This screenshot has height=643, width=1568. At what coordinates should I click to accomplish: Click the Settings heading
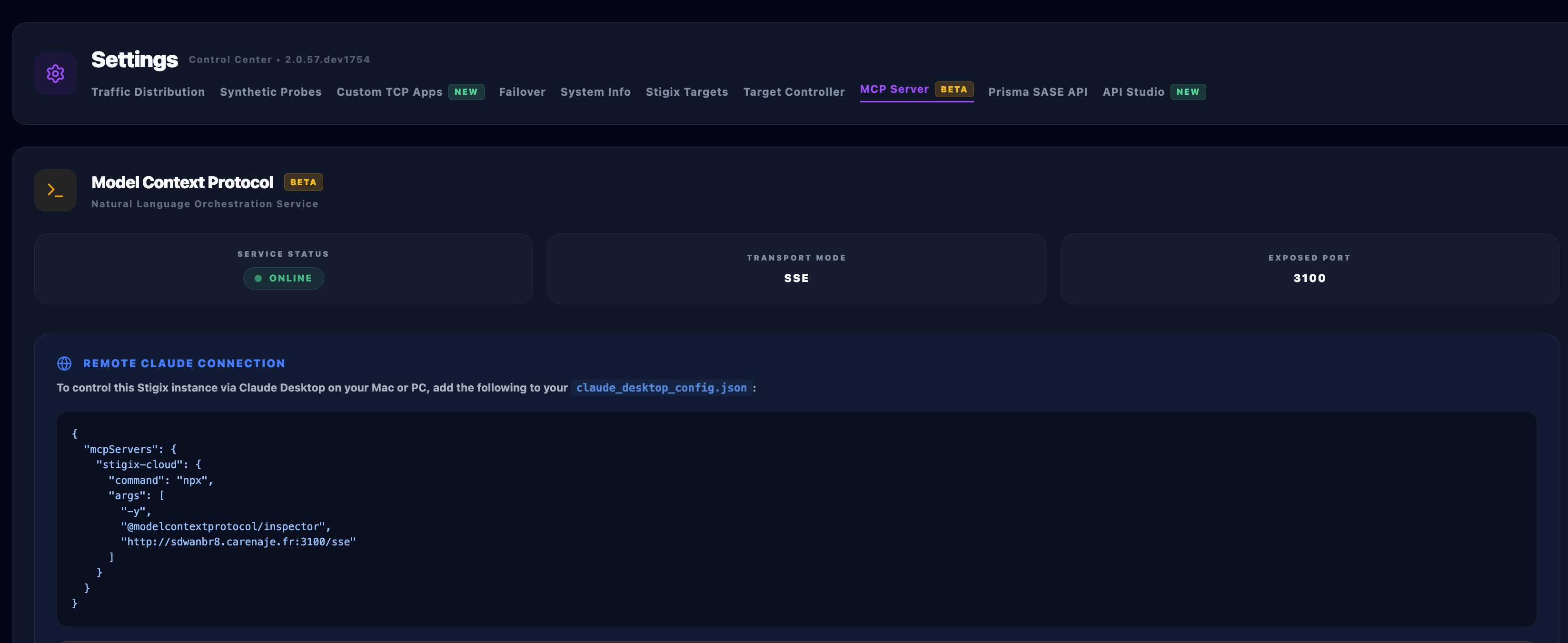135,60
